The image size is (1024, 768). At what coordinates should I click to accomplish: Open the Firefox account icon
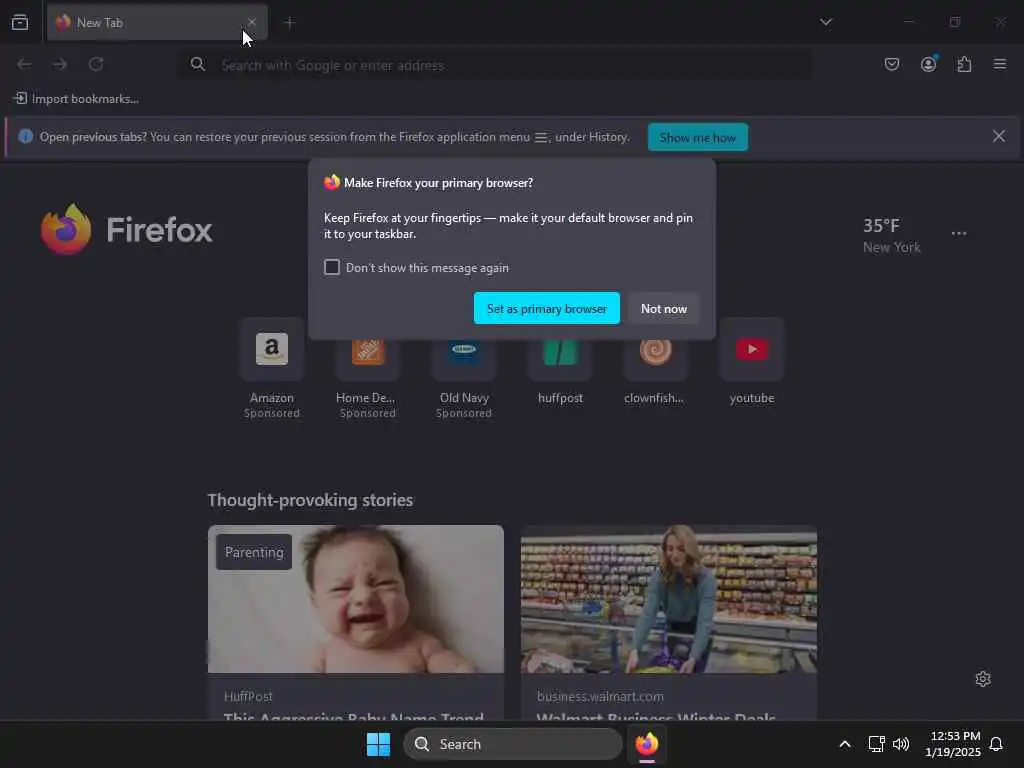[929, 64]
